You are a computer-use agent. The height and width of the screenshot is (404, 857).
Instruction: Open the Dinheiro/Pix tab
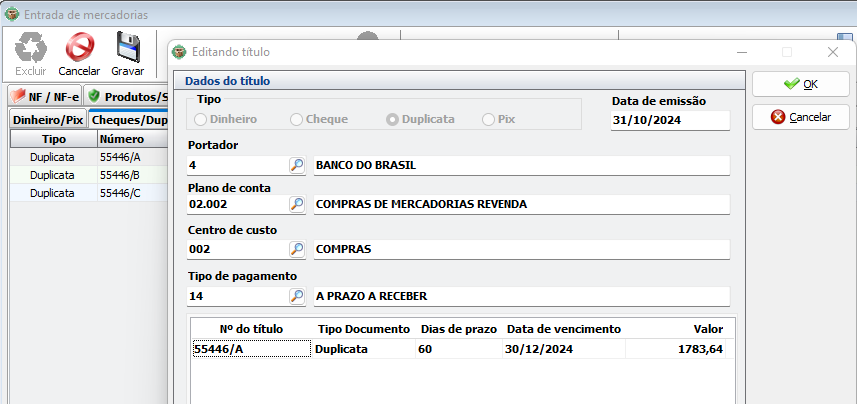48,120
